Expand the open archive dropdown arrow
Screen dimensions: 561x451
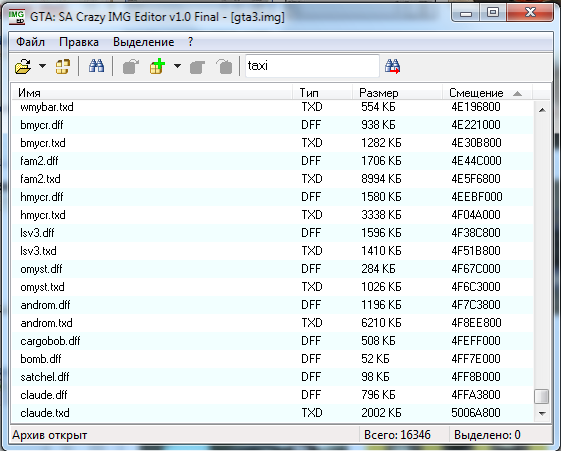click(x=42, y=66)
